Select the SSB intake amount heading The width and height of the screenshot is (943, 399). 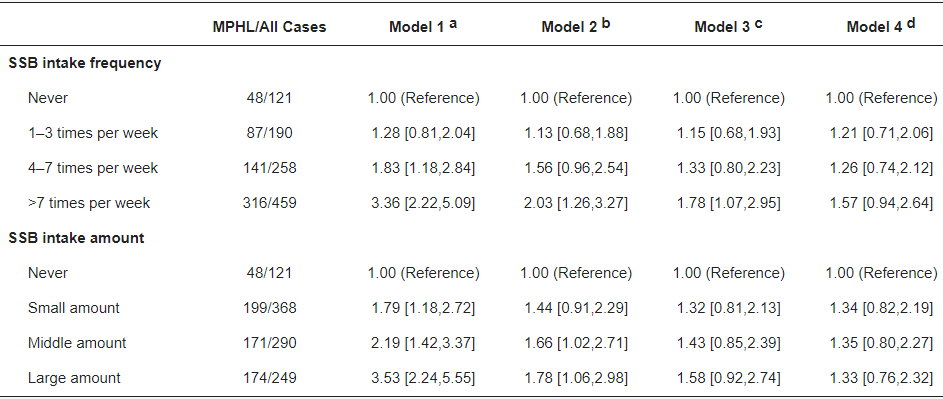pos(76,238)
